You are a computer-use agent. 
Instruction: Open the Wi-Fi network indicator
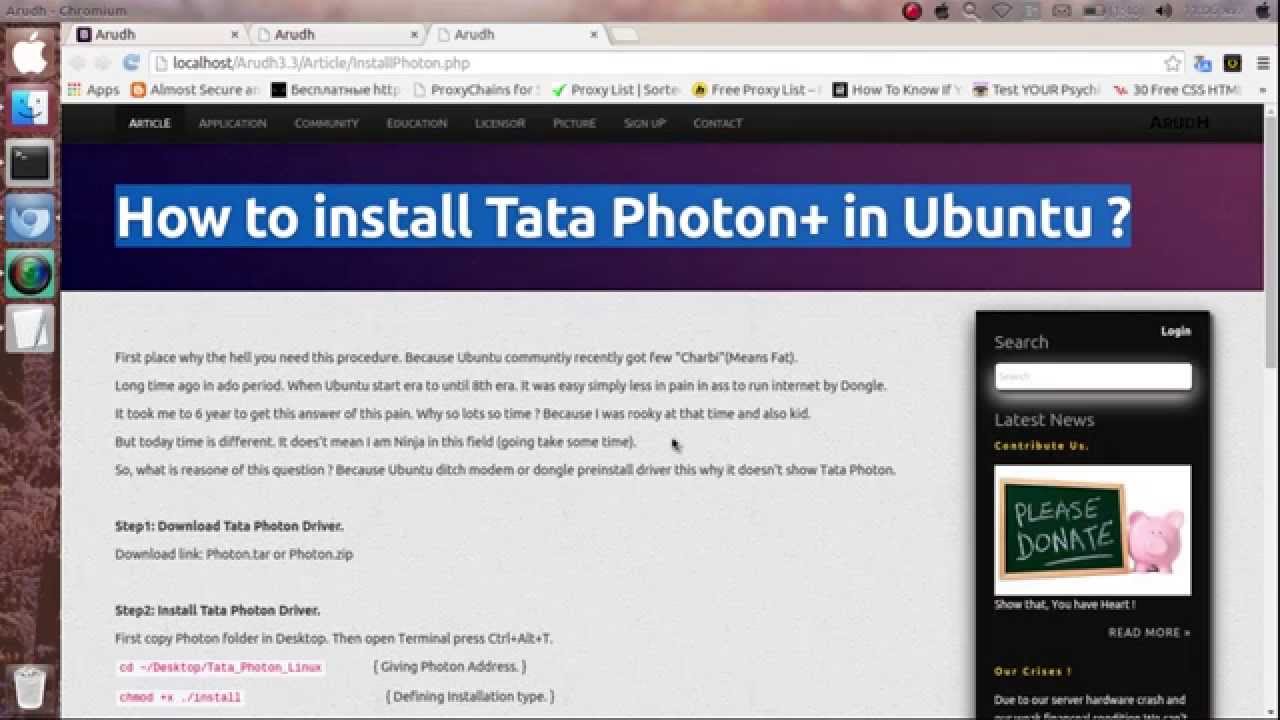click(x=1001, y=11)
